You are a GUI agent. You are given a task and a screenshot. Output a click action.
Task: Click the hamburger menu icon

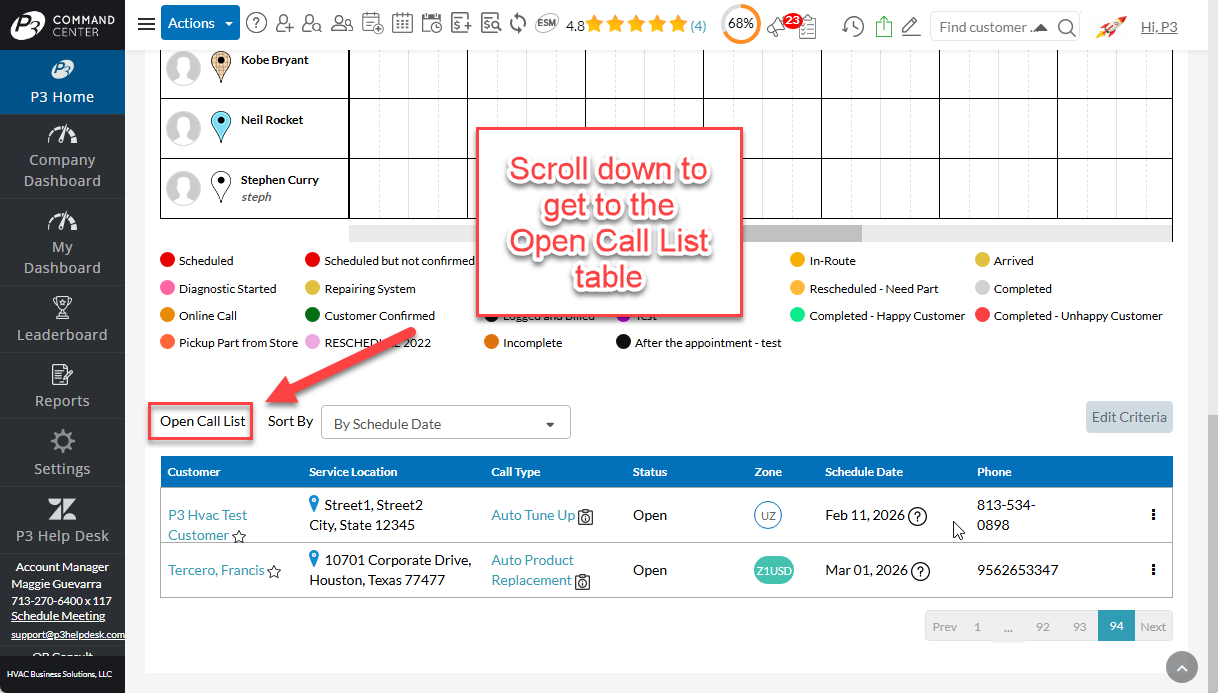pos(146,24)
